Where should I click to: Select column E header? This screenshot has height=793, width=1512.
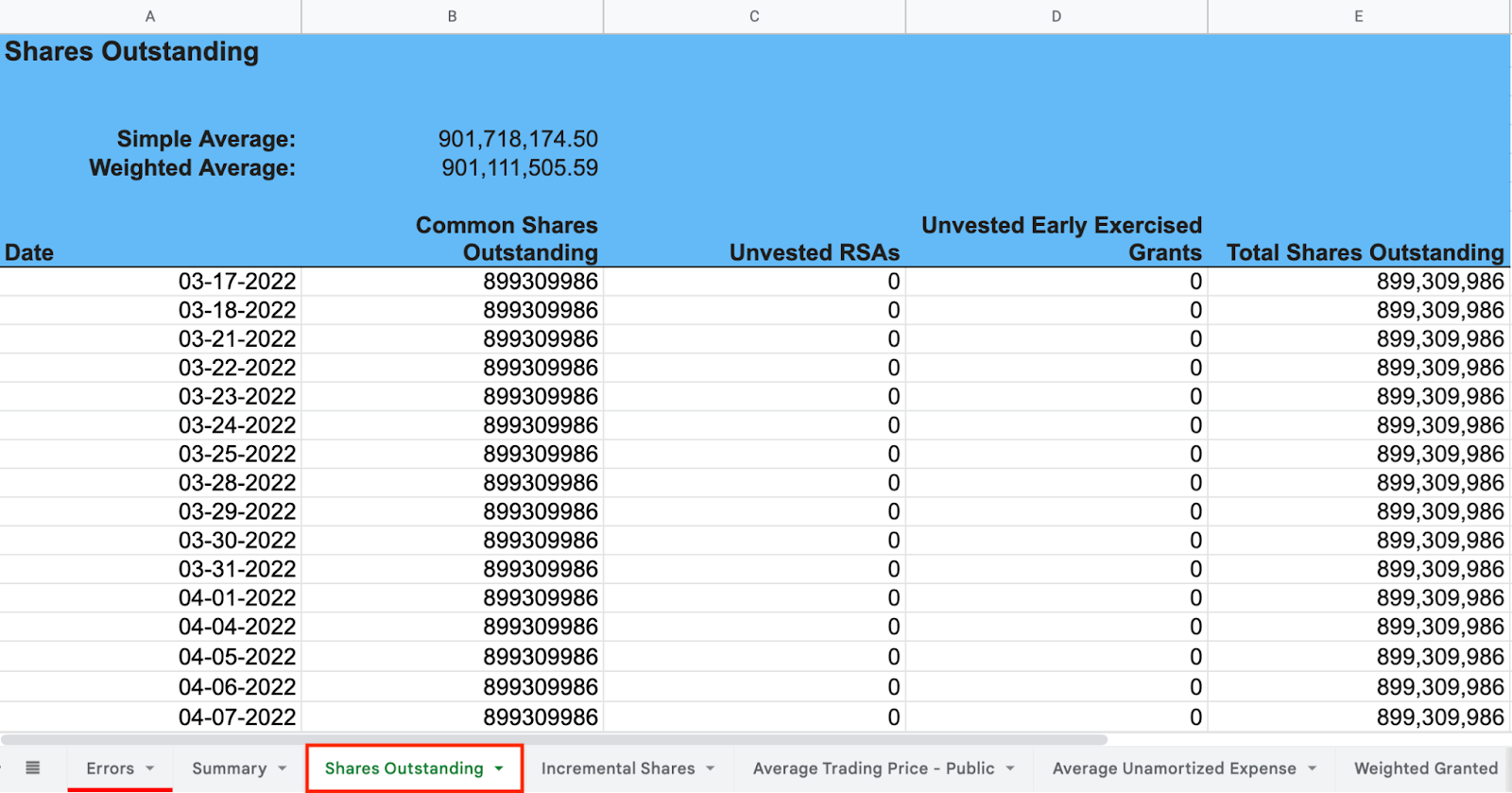[x=1359, y=16]
